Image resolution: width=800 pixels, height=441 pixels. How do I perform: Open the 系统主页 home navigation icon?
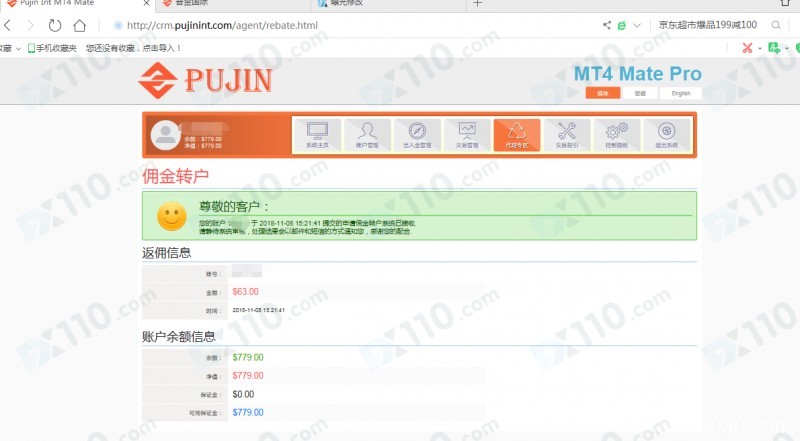(x=317, y=135)
